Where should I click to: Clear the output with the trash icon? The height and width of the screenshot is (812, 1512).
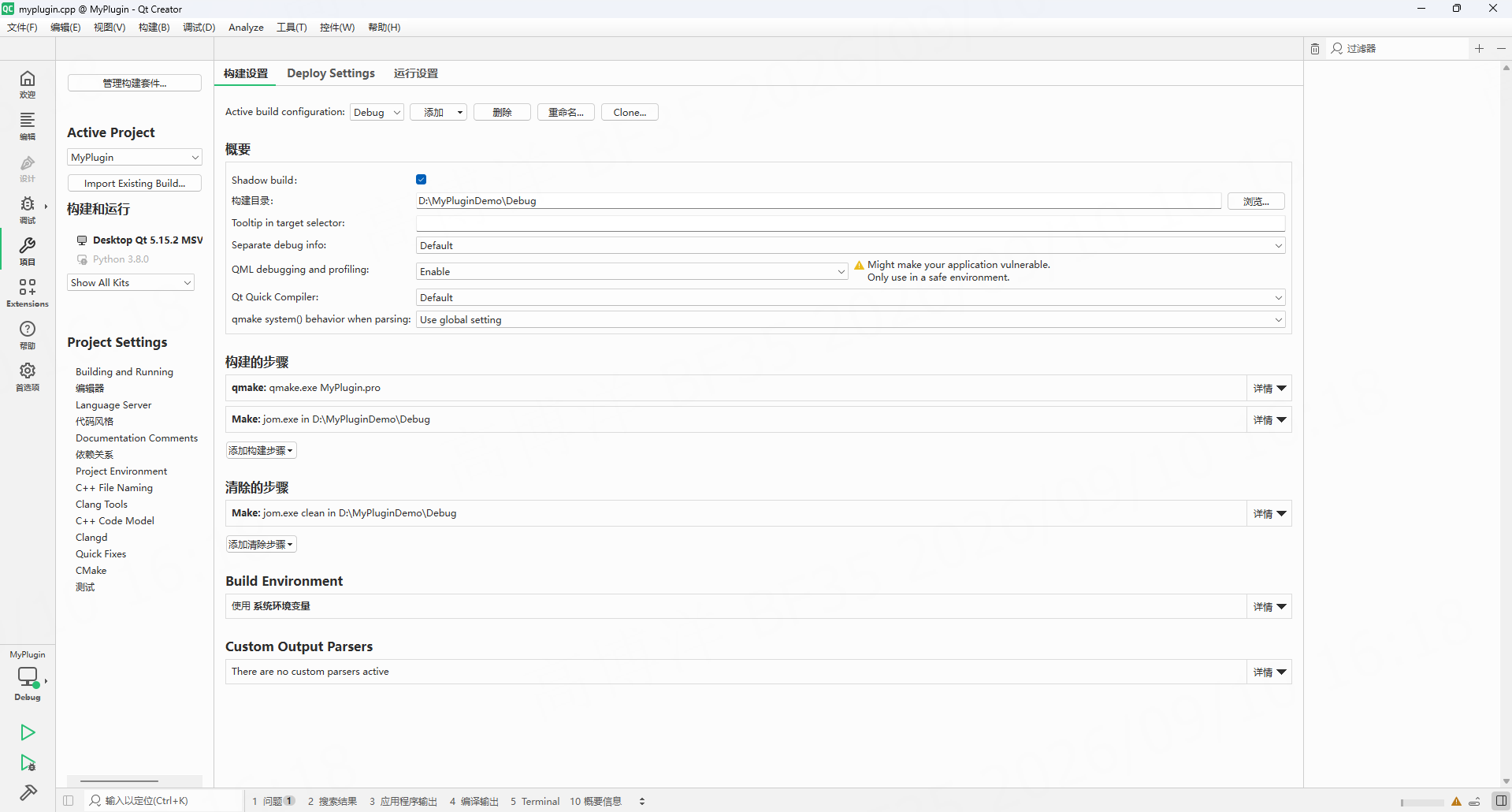(1315, 49)
